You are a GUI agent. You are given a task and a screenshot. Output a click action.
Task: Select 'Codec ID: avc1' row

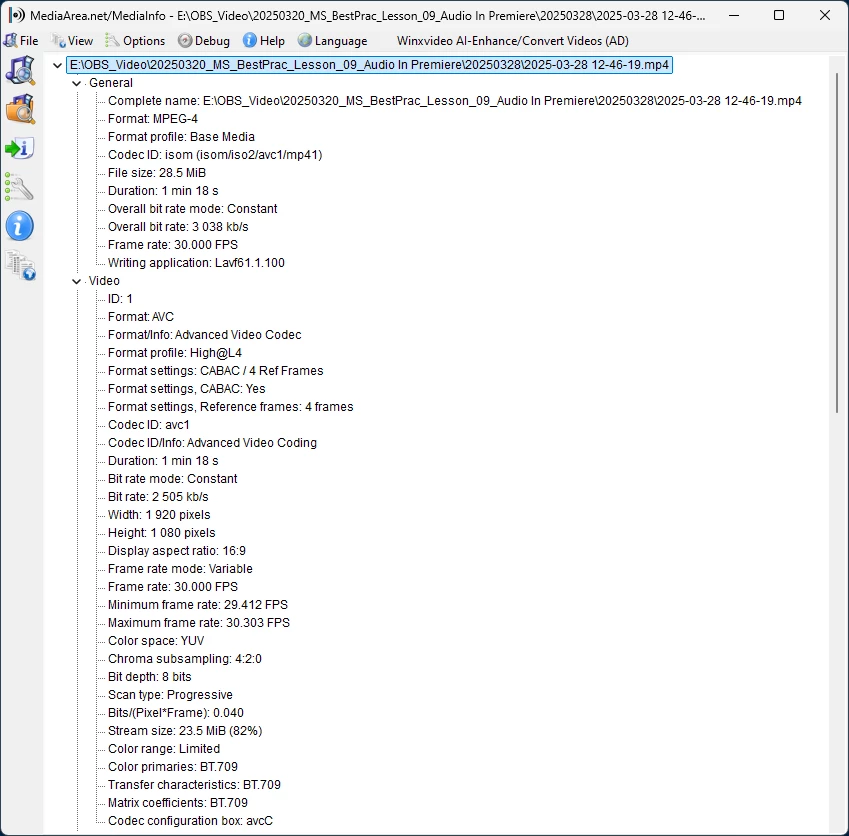149,424
